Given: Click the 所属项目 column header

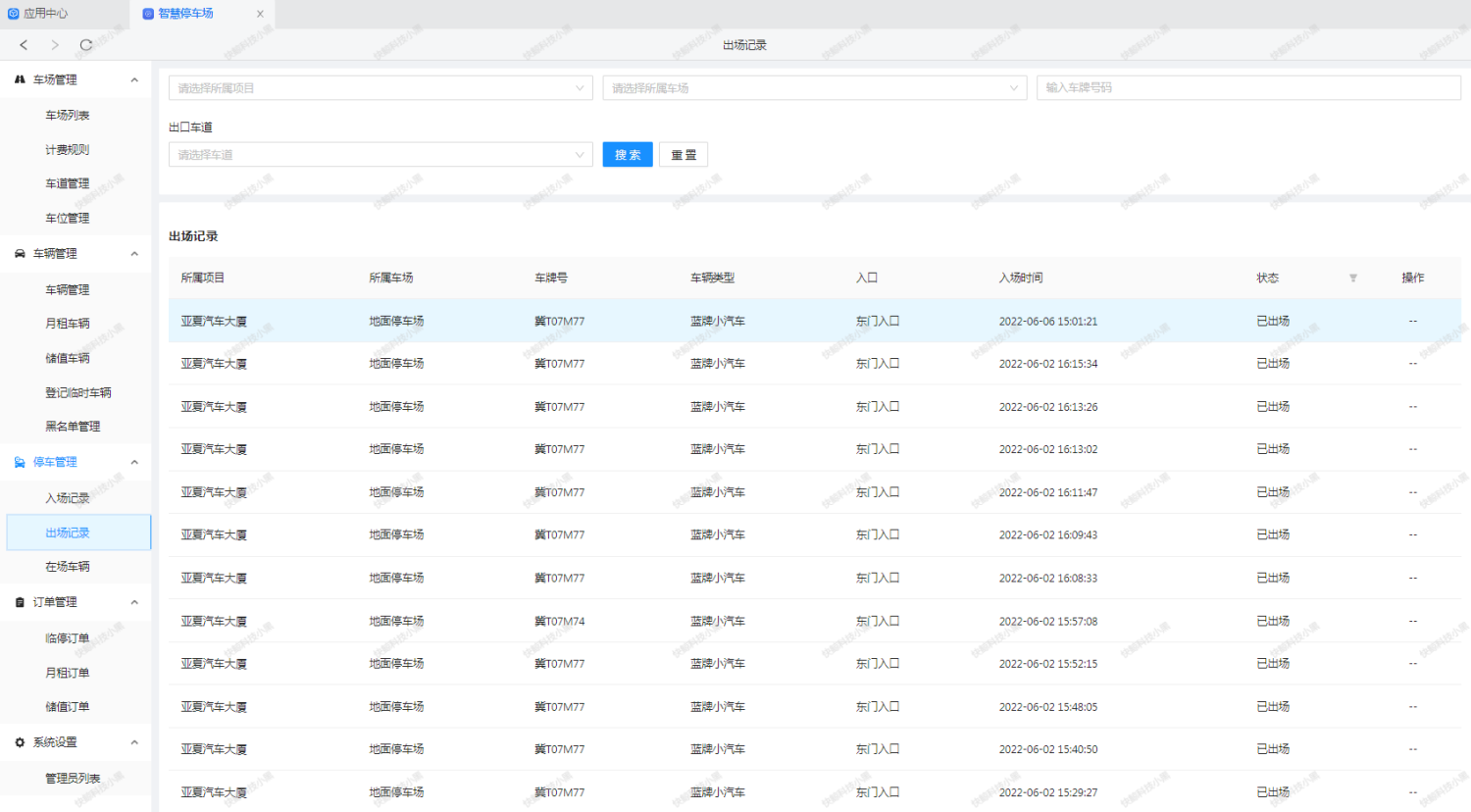Looking at the screenshot, I should [203, 279].
